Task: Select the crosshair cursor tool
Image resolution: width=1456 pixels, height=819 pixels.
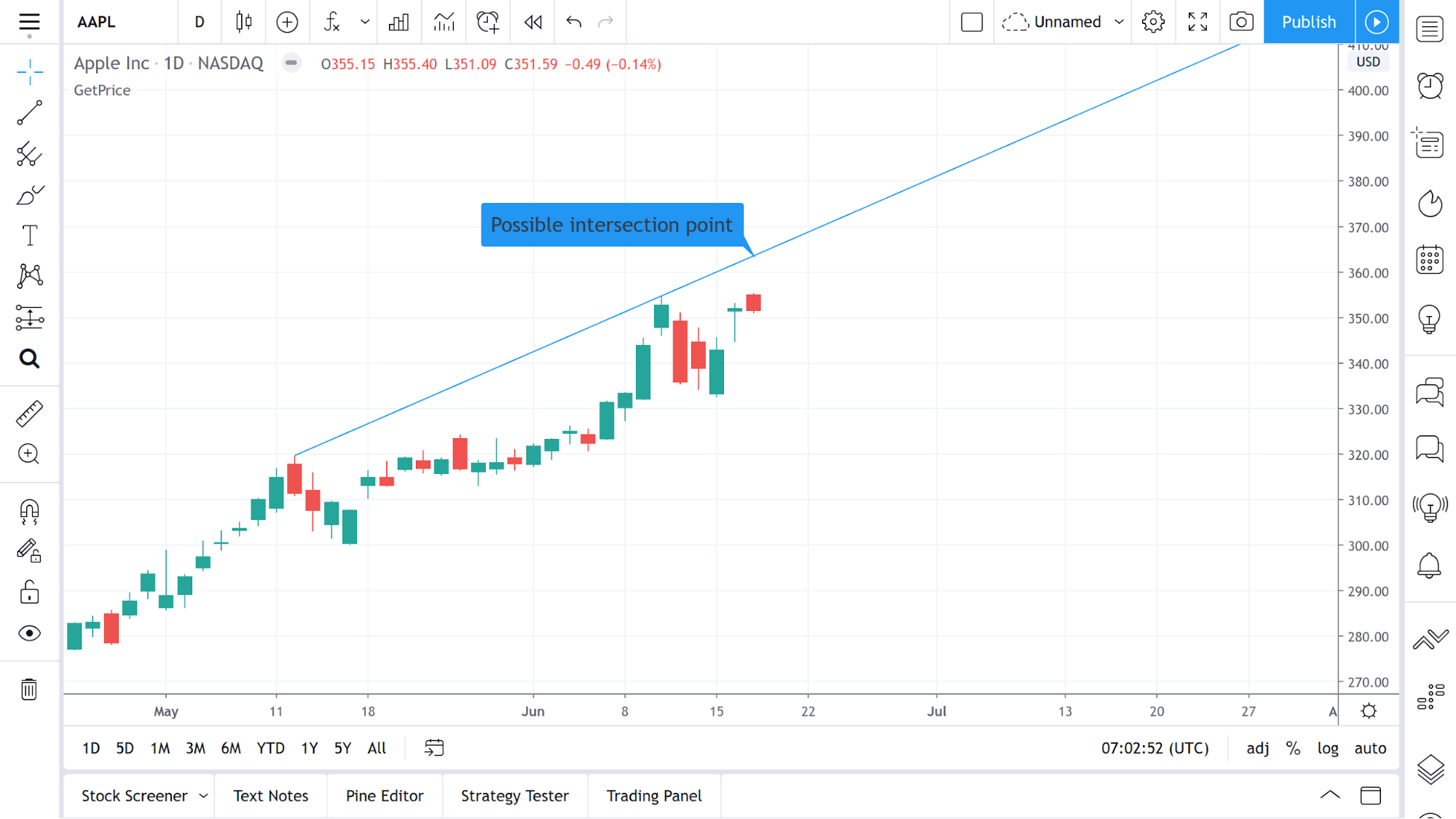Action: [x=29, y=71]
